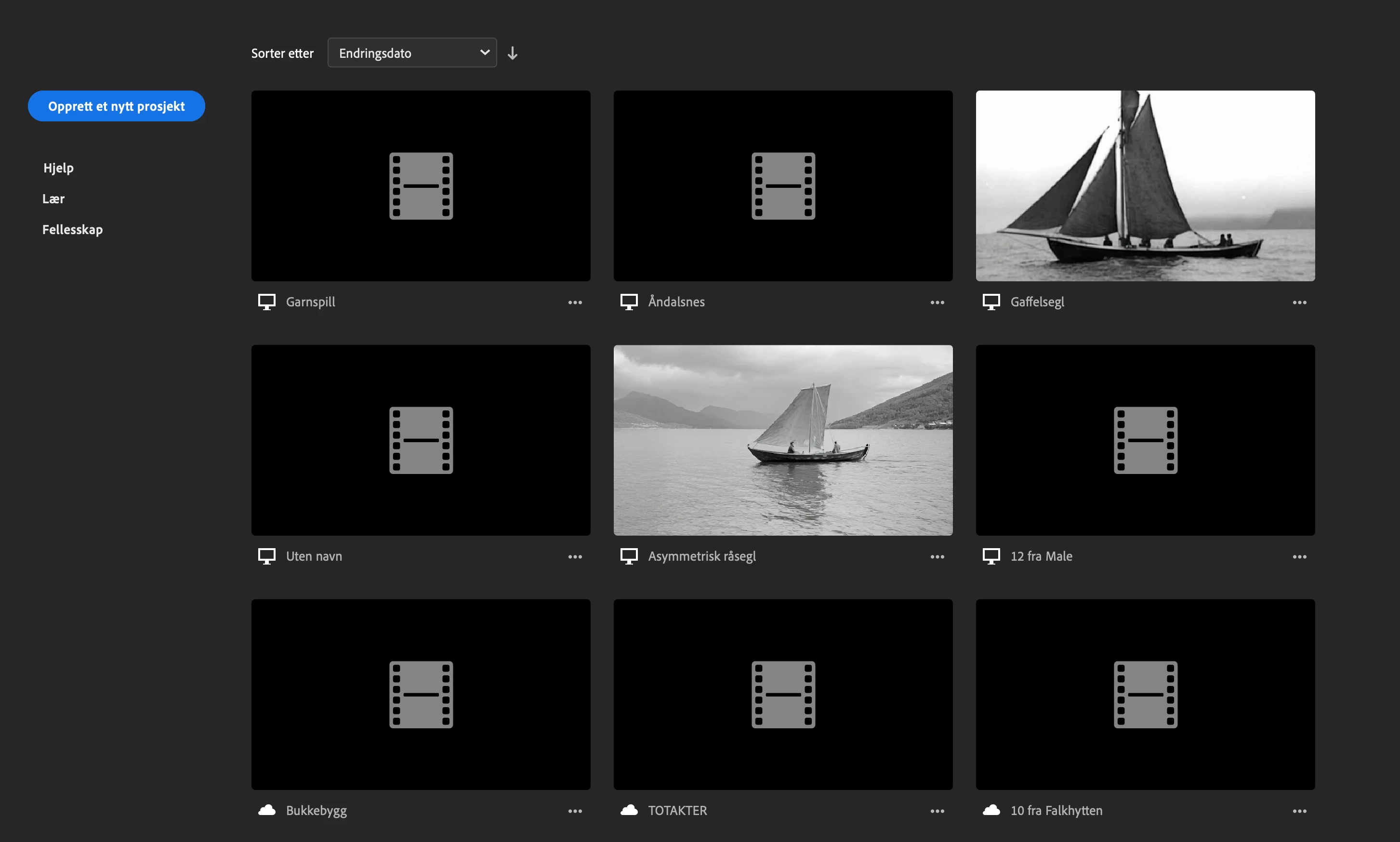Click the monitor icon beside Garnspill
The width and height of the screenshot is (1400, 842).
[x=267, y=302]
